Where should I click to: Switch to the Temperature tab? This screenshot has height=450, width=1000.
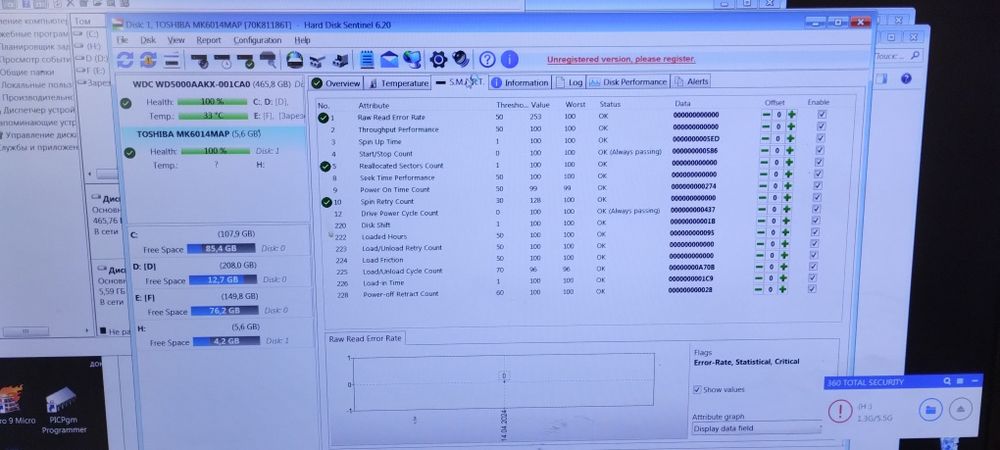(399, 83)
